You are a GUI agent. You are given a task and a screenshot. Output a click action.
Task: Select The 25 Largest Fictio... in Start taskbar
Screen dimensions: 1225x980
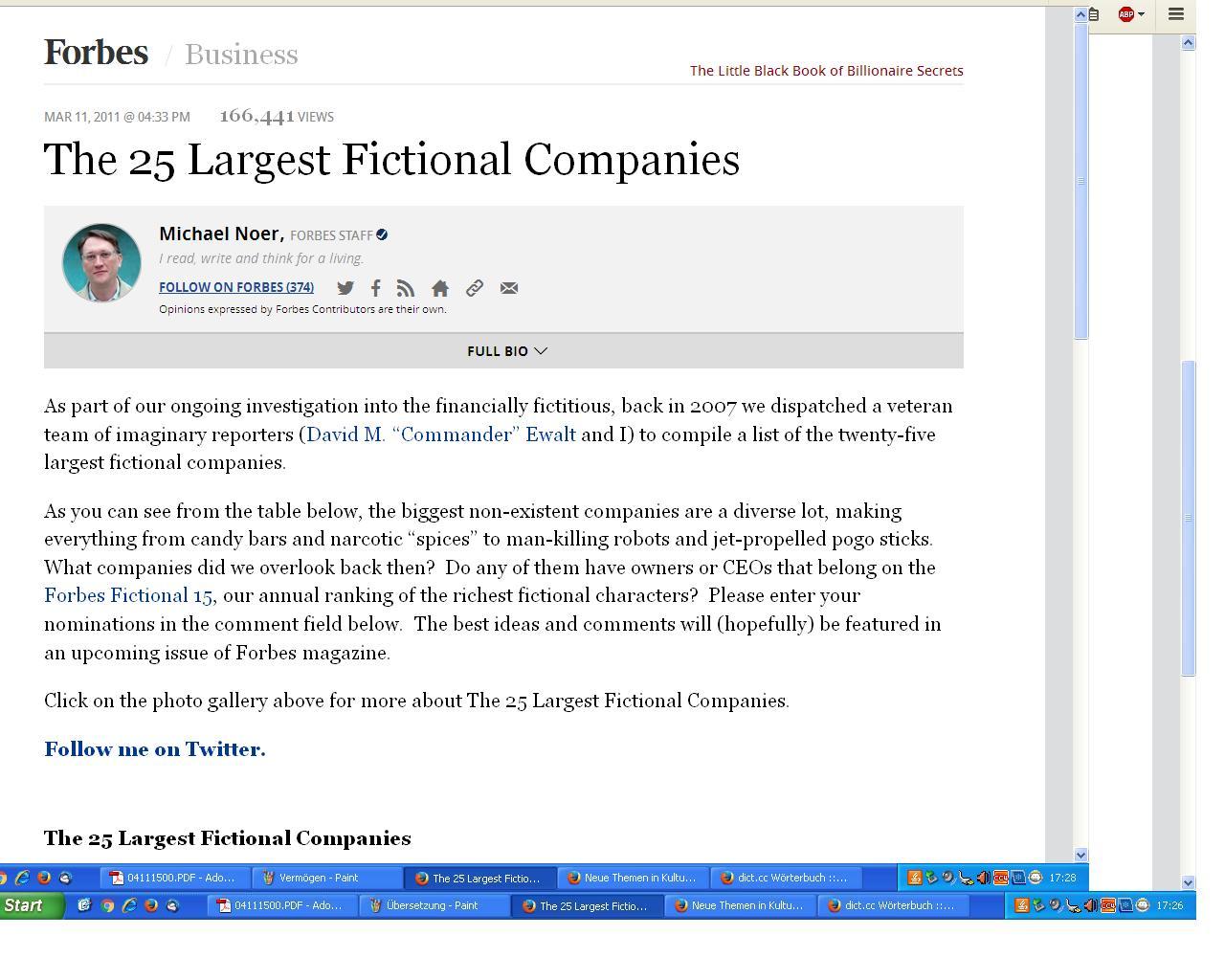tap(588, 905)
